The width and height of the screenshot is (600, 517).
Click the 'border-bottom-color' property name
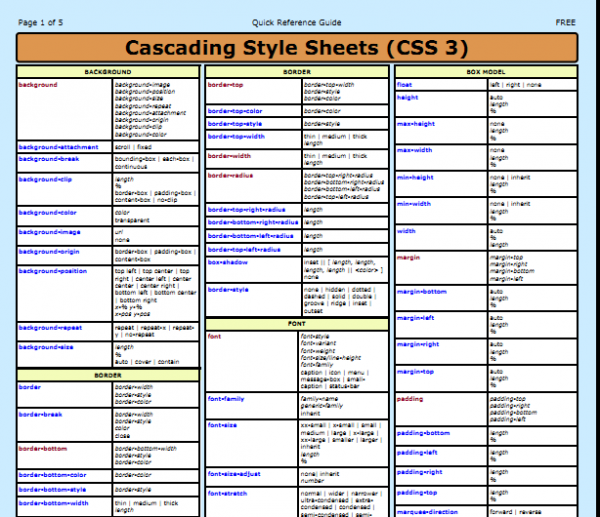coord(52,475)
